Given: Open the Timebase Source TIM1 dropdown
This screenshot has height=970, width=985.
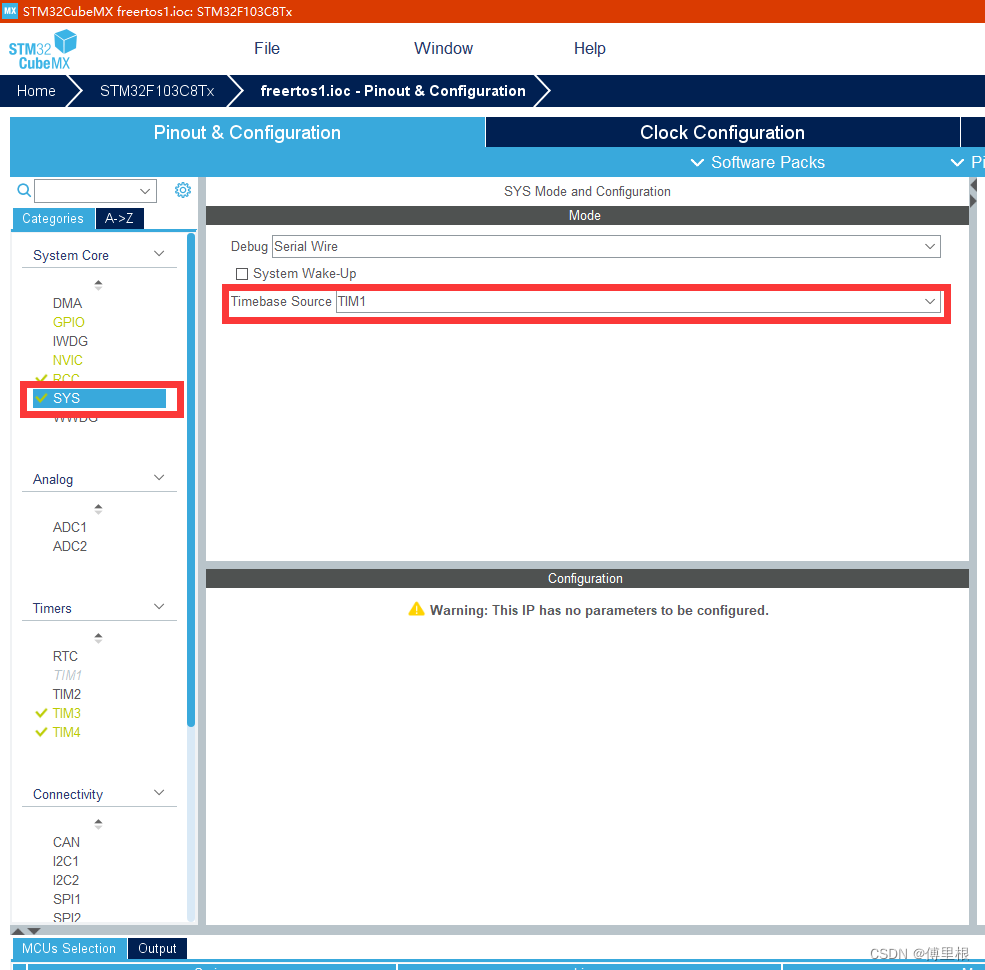Looking at the screenshot, I should pyautogui.click(x=638, y=302).
